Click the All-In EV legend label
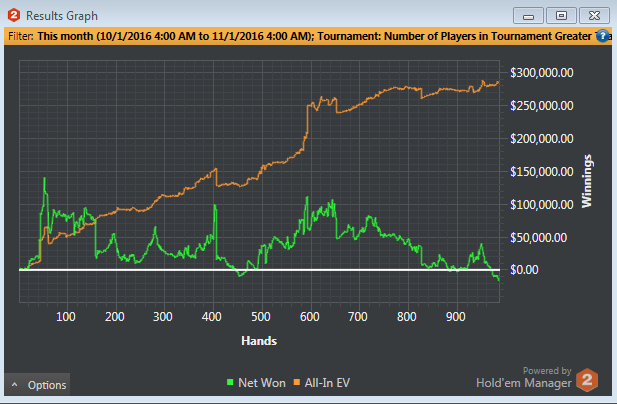This screenshot has height=404, width=617. pos(327,383)
